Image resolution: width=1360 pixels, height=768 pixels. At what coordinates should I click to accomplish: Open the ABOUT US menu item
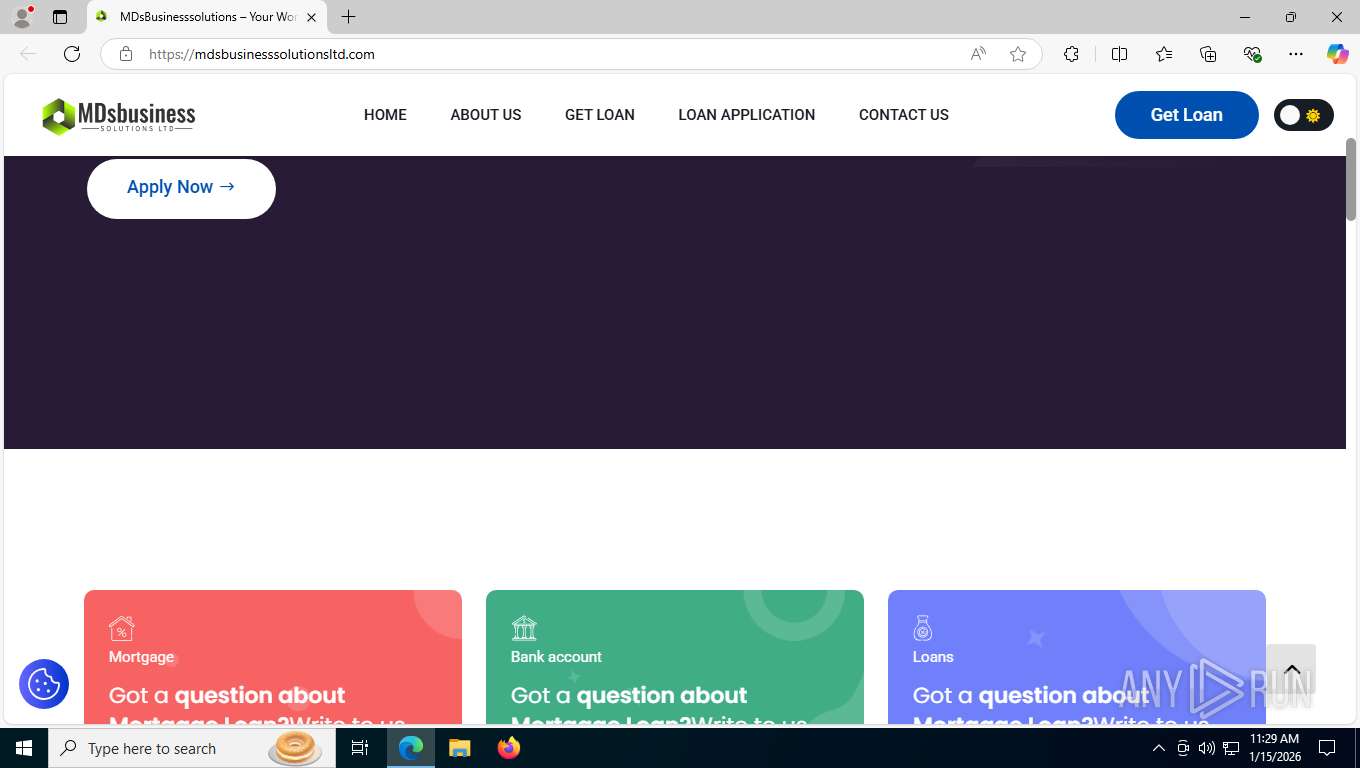point(486,115)
